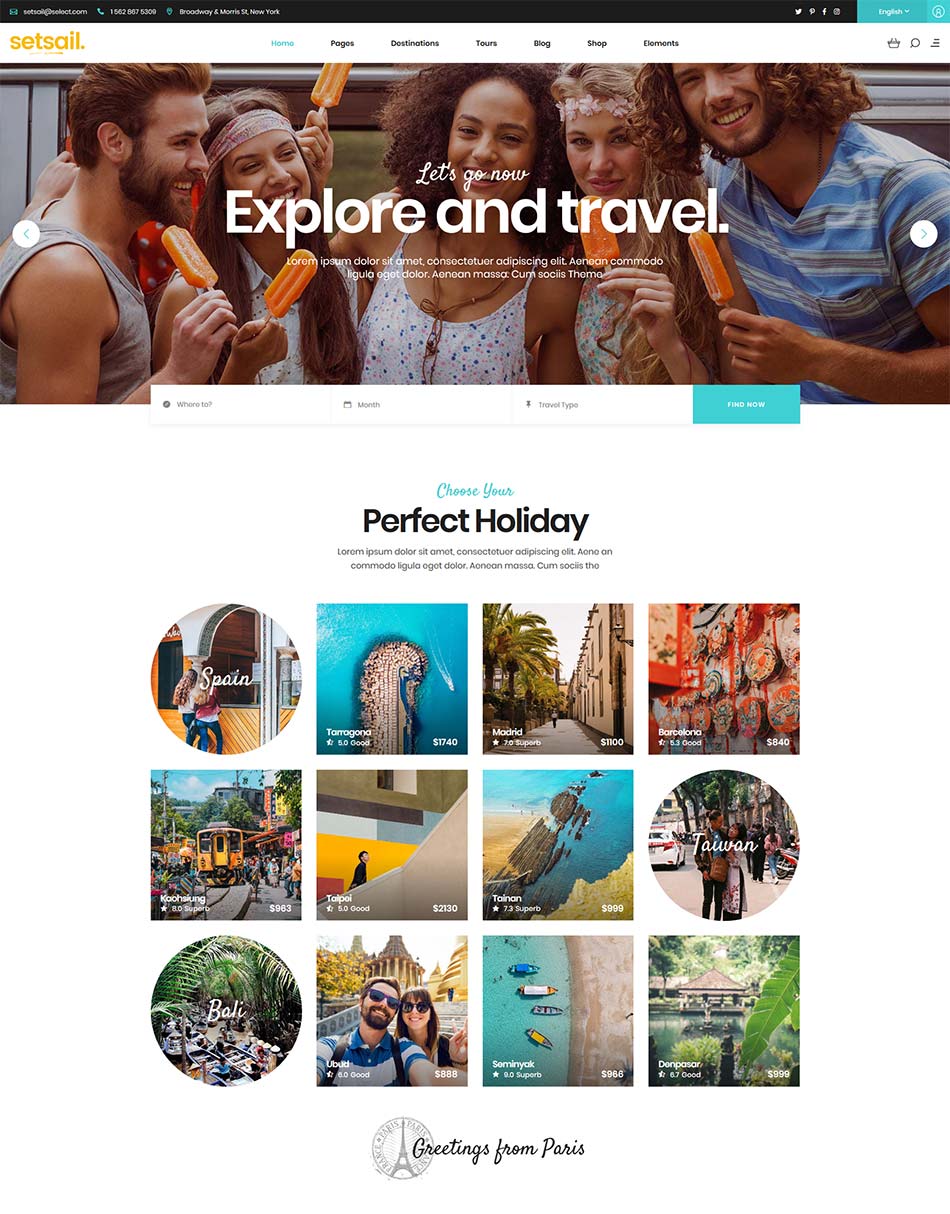Open the side hamburger menu icon

coord(935,43)
